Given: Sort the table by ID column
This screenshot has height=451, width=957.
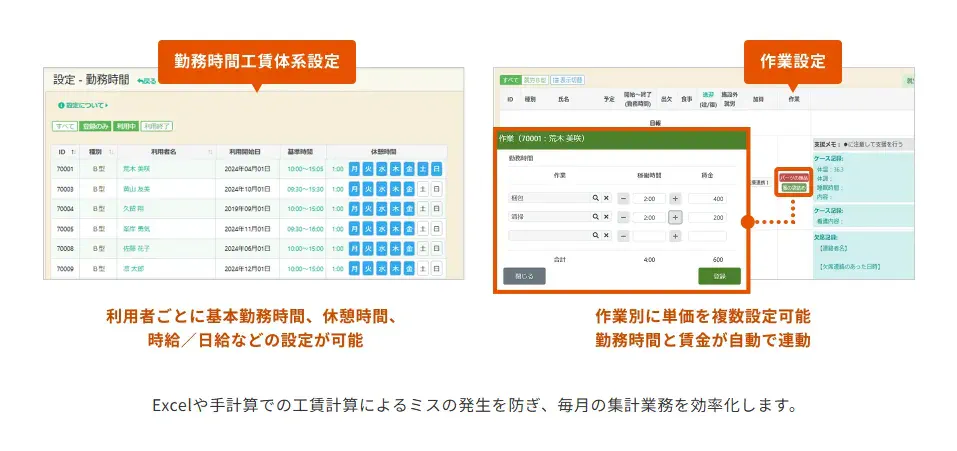Looking at the screenshot, I should tap(65, 152).
